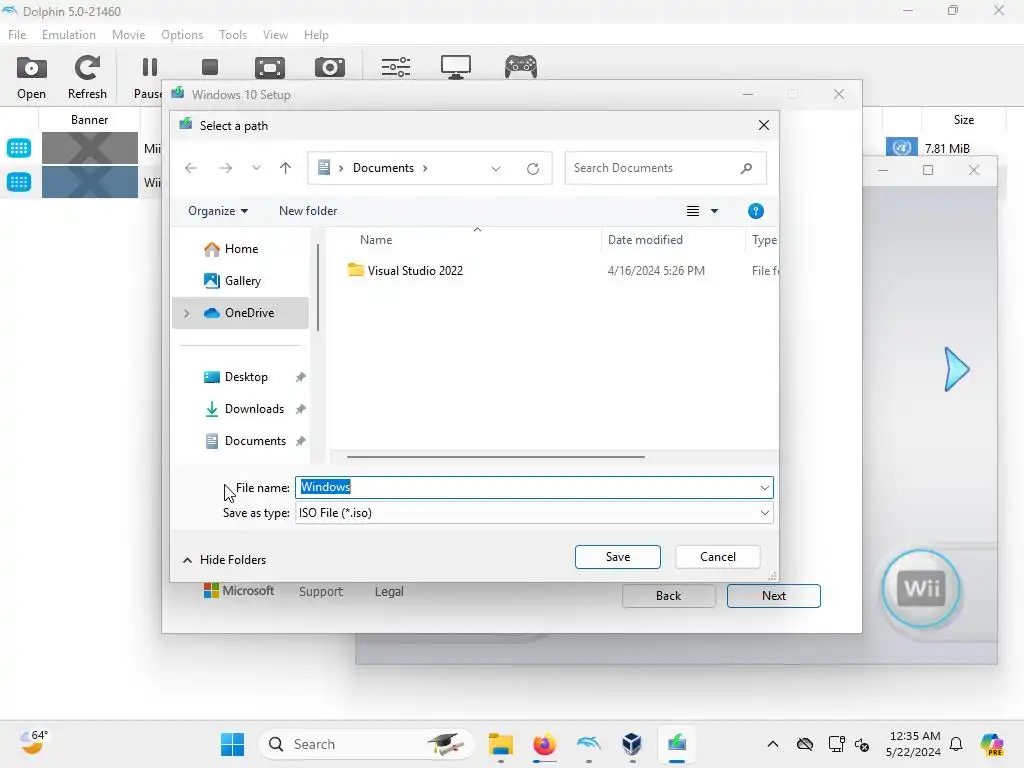
Task: Click blue next-page arrow in Wii menu
Action: pyautogui.click(x=957, y=370)
